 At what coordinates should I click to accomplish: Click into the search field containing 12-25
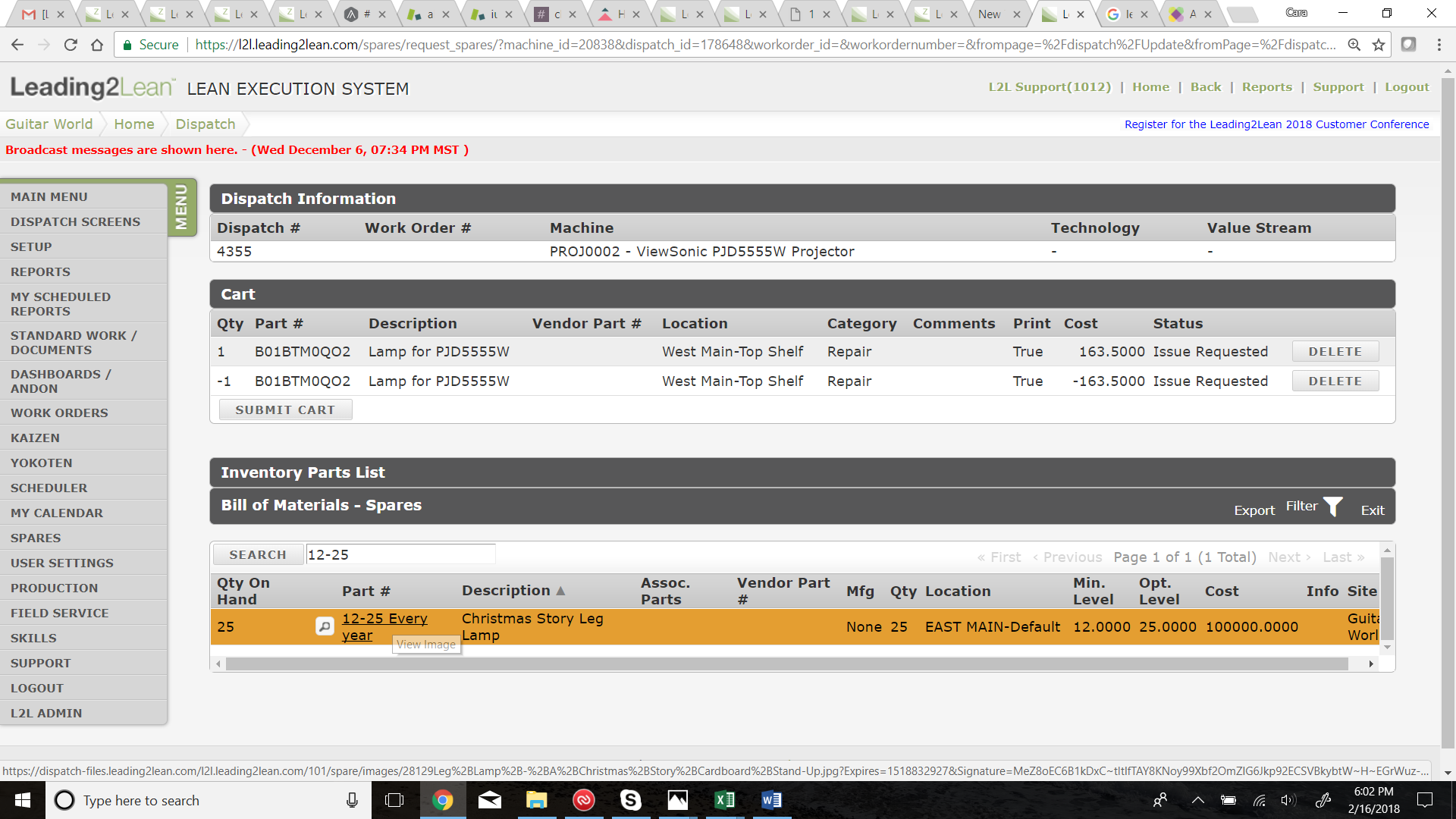pyautogui.click(x=400, y=554)
